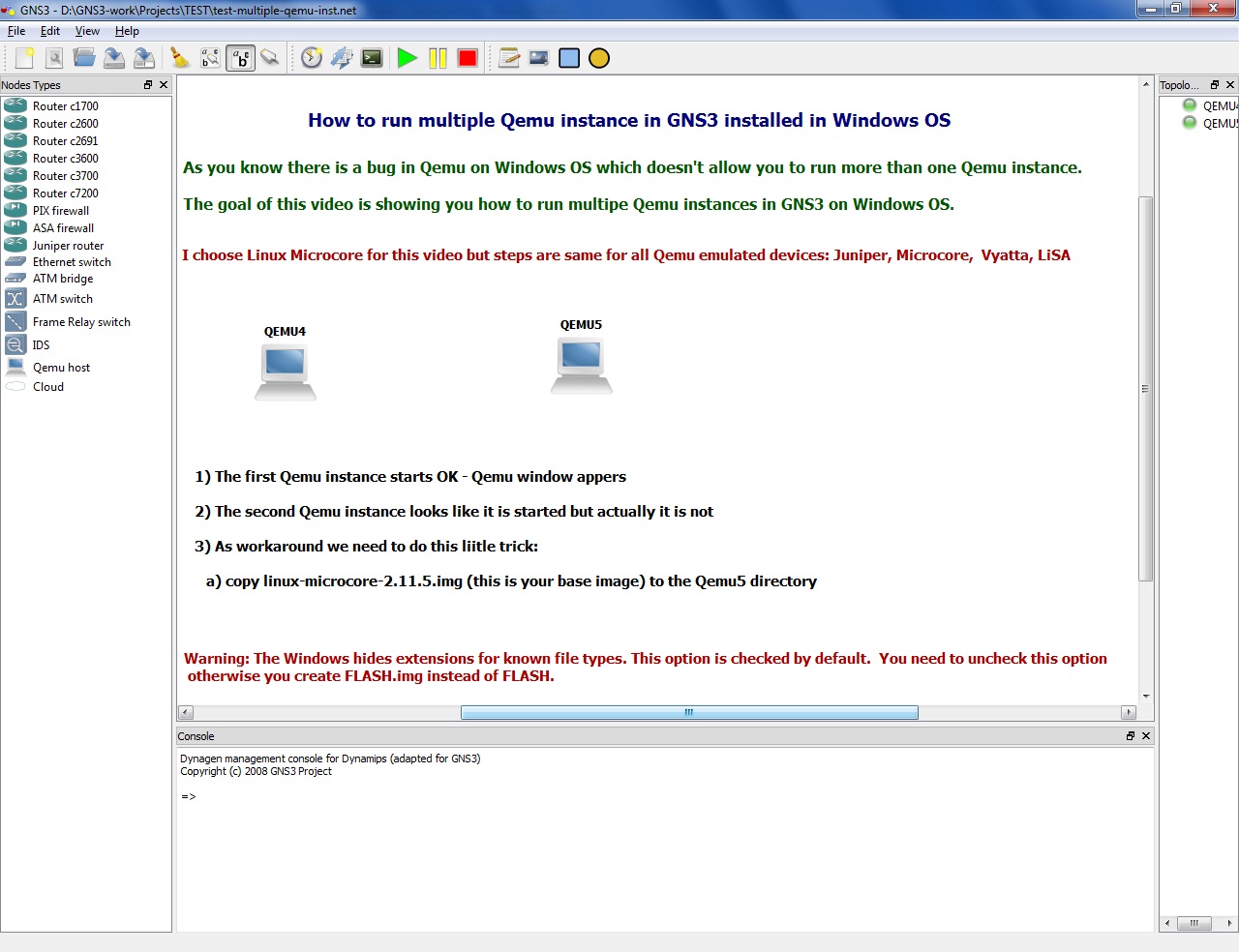
Task: Select ATM switch node type
Action: (x=63, y=299)
